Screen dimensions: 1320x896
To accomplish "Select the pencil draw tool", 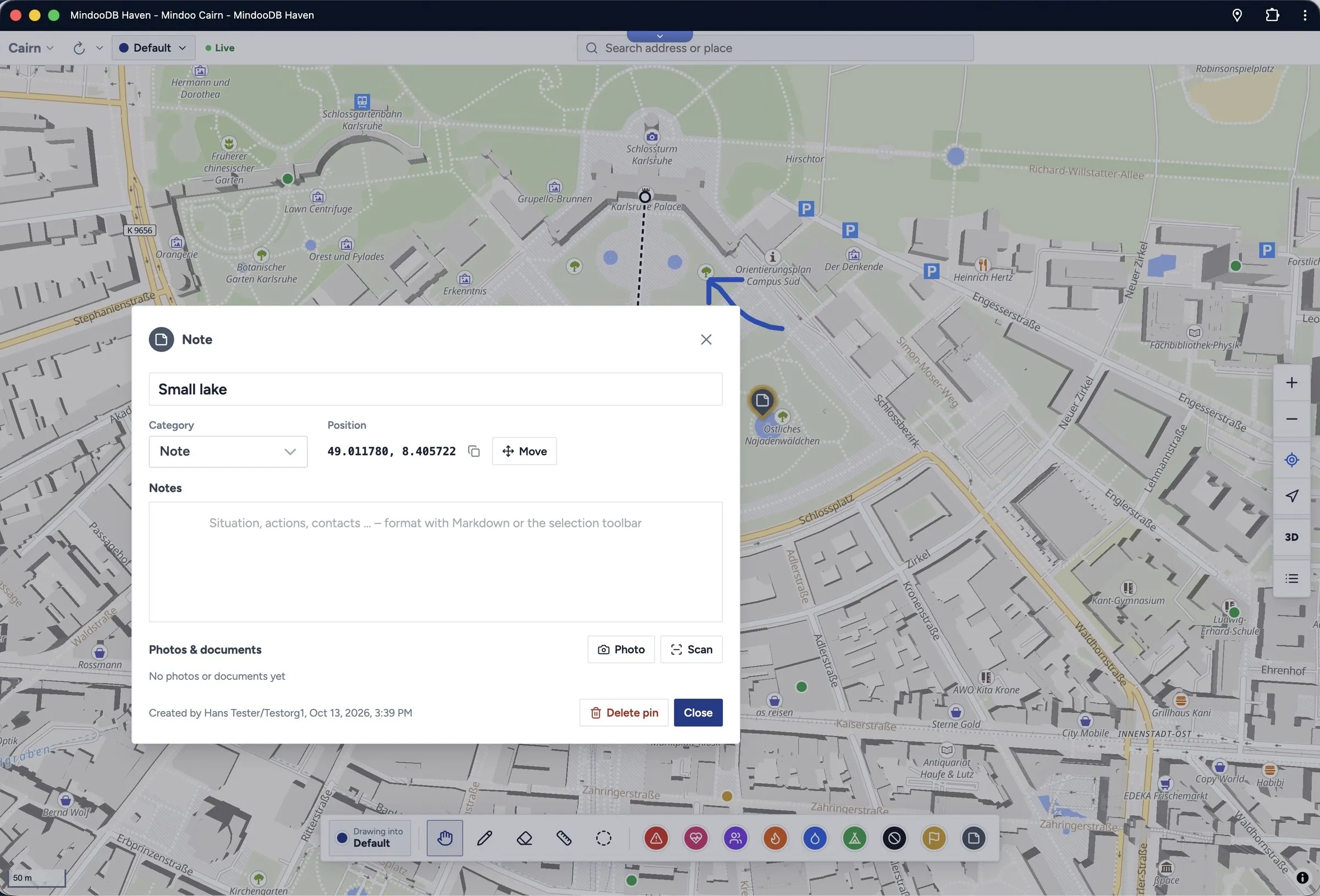I will coord(485,838).
